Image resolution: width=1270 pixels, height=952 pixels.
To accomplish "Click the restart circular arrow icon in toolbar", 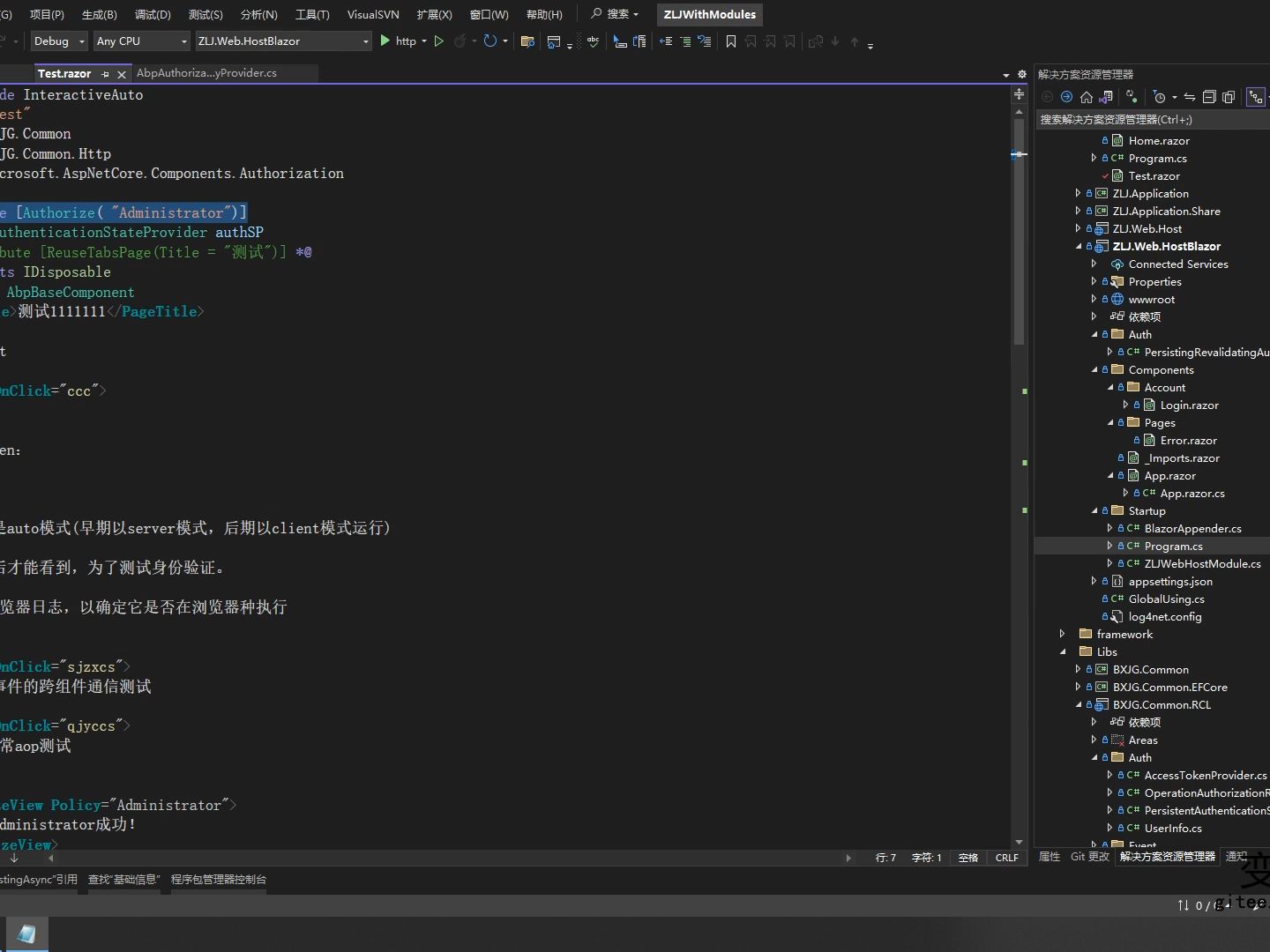I will click(x=490, y=41).
